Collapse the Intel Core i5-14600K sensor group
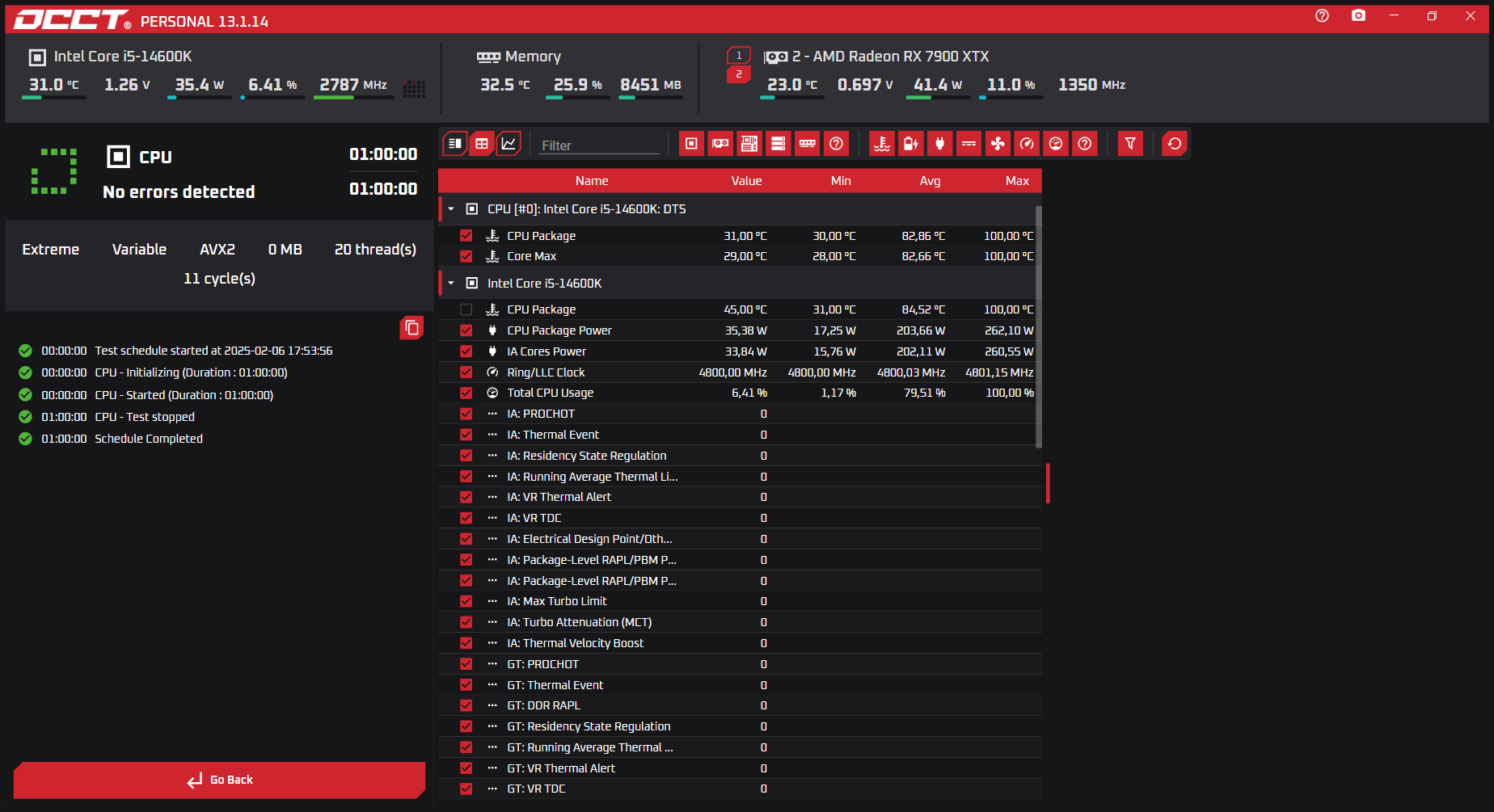This screenshot has height=812, width=1494. coord(451,284)
